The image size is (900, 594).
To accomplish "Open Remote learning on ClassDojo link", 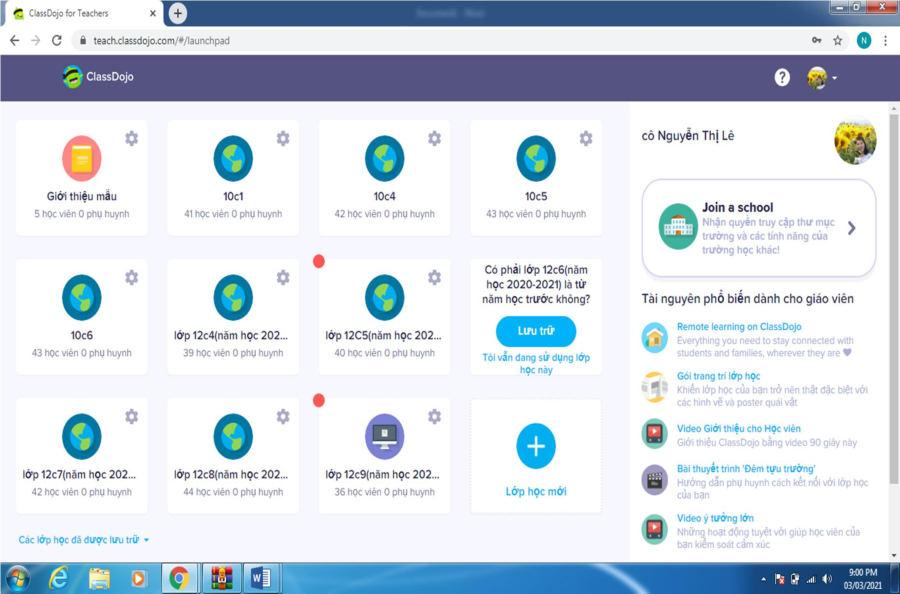I will [x=739, y=327].
